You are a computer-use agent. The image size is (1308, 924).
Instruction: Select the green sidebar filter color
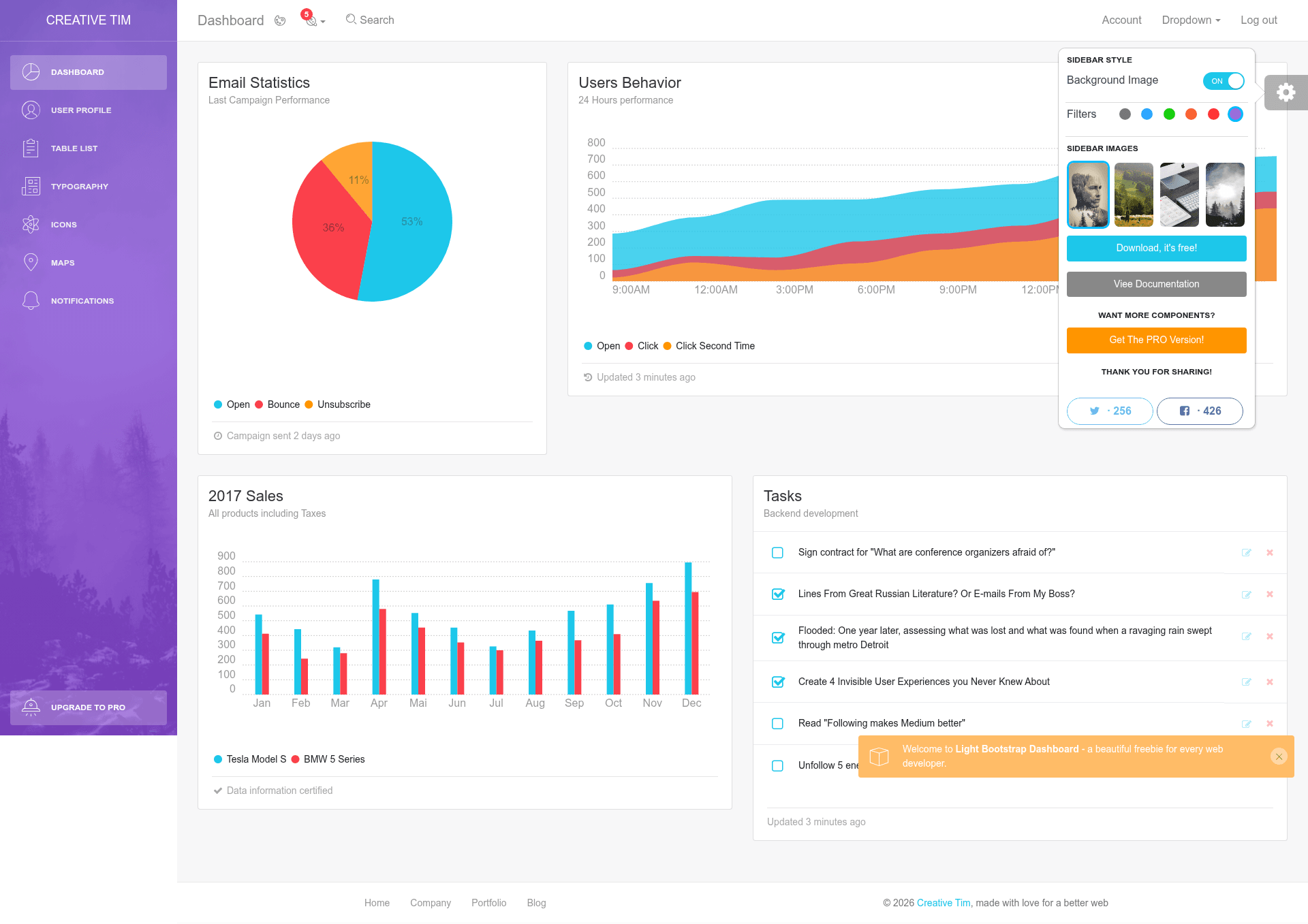(x=1169, y=114)
